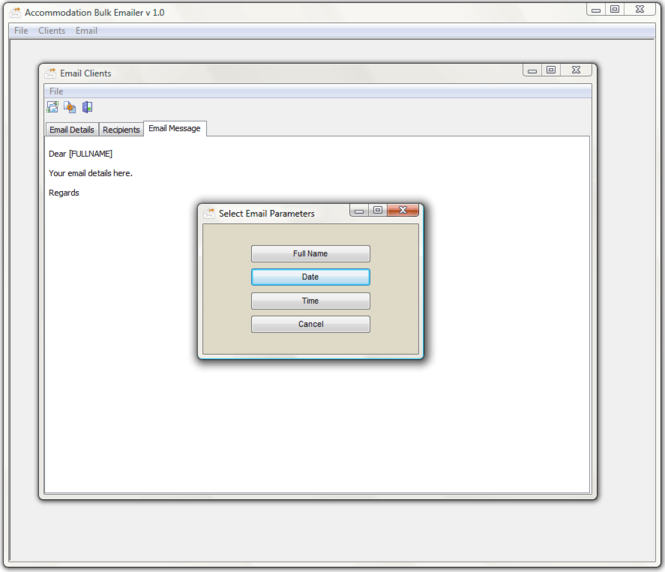The image size is (665, 572).
Task: Click the send emails toolbar icon
Action: pyautogui.click(x=53, y=107)
